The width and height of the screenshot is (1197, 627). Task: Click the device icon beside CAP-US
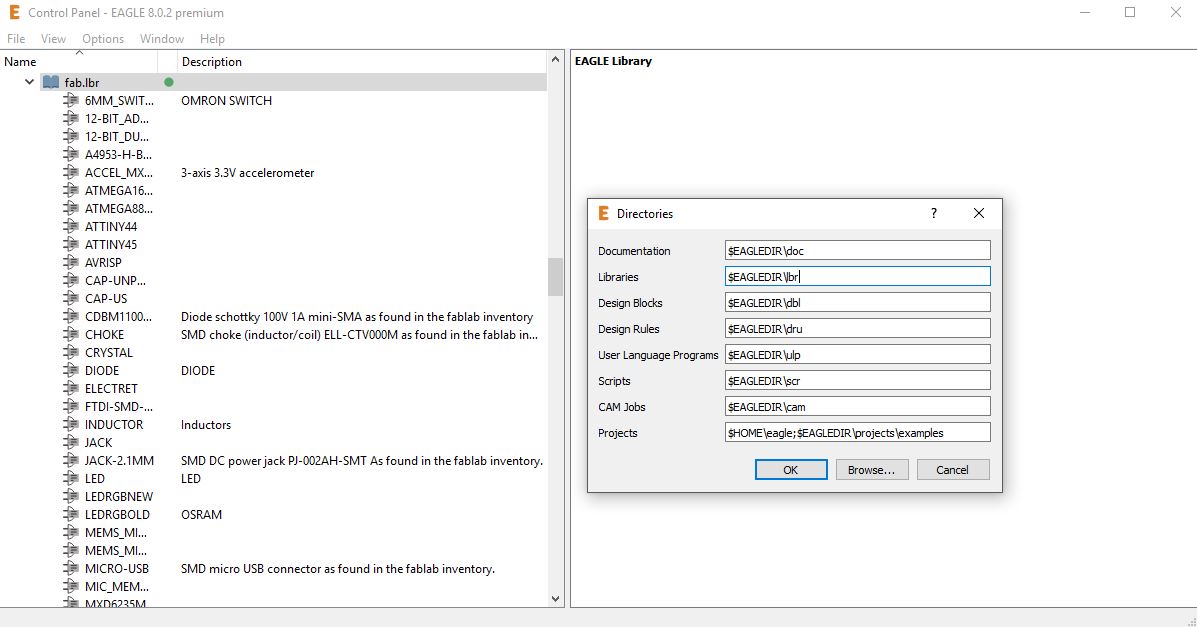pyautogui.click(x=71, y=298)
